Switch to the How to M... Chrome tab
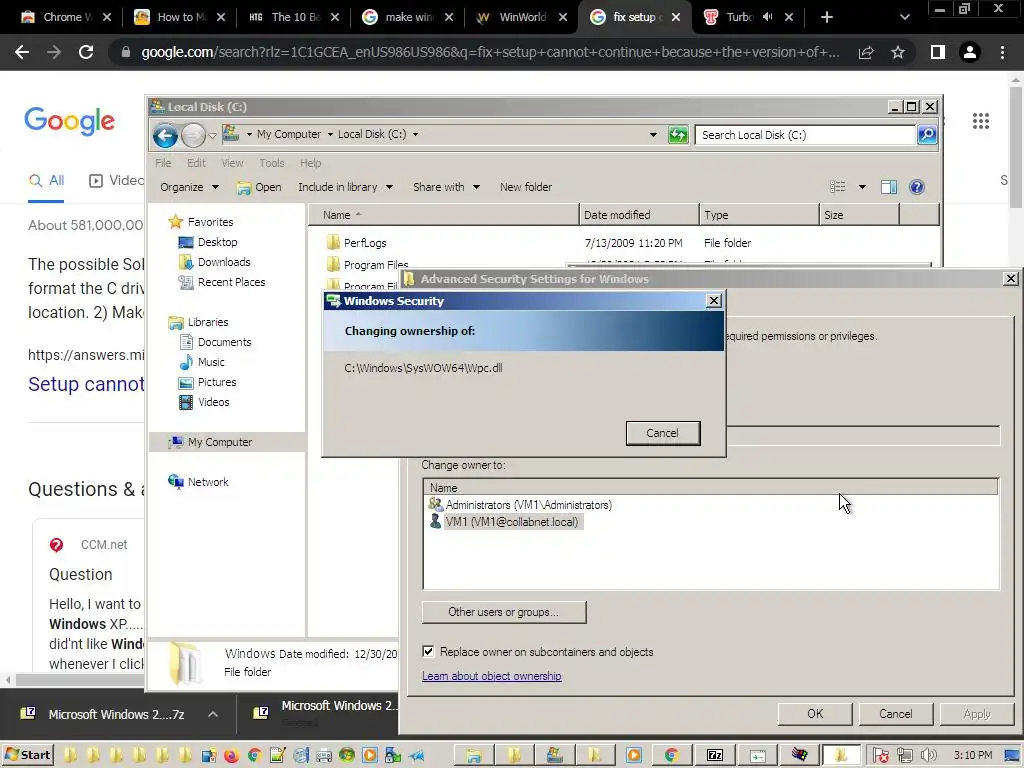1024x768 pixels. pos(180,17)
